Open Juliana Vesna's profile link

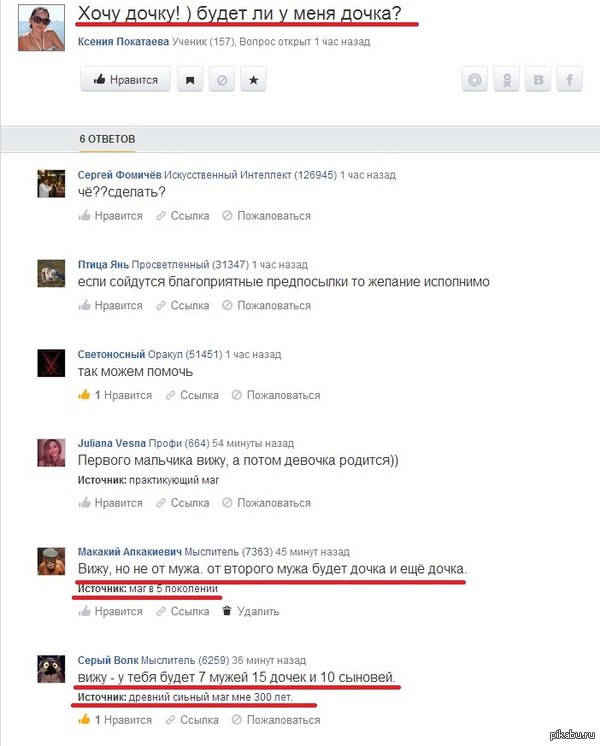click(x=112, y=443)
